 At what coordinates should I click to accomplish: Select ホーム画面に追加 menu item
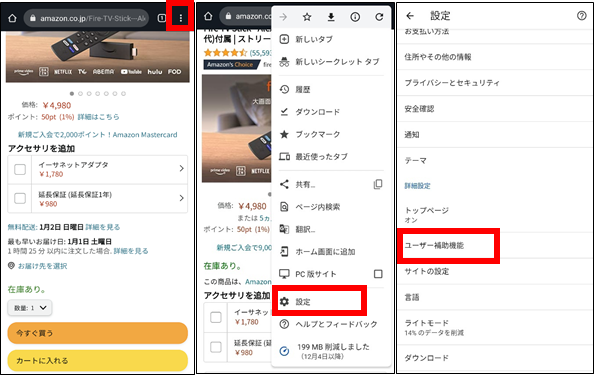pos(331,252)
